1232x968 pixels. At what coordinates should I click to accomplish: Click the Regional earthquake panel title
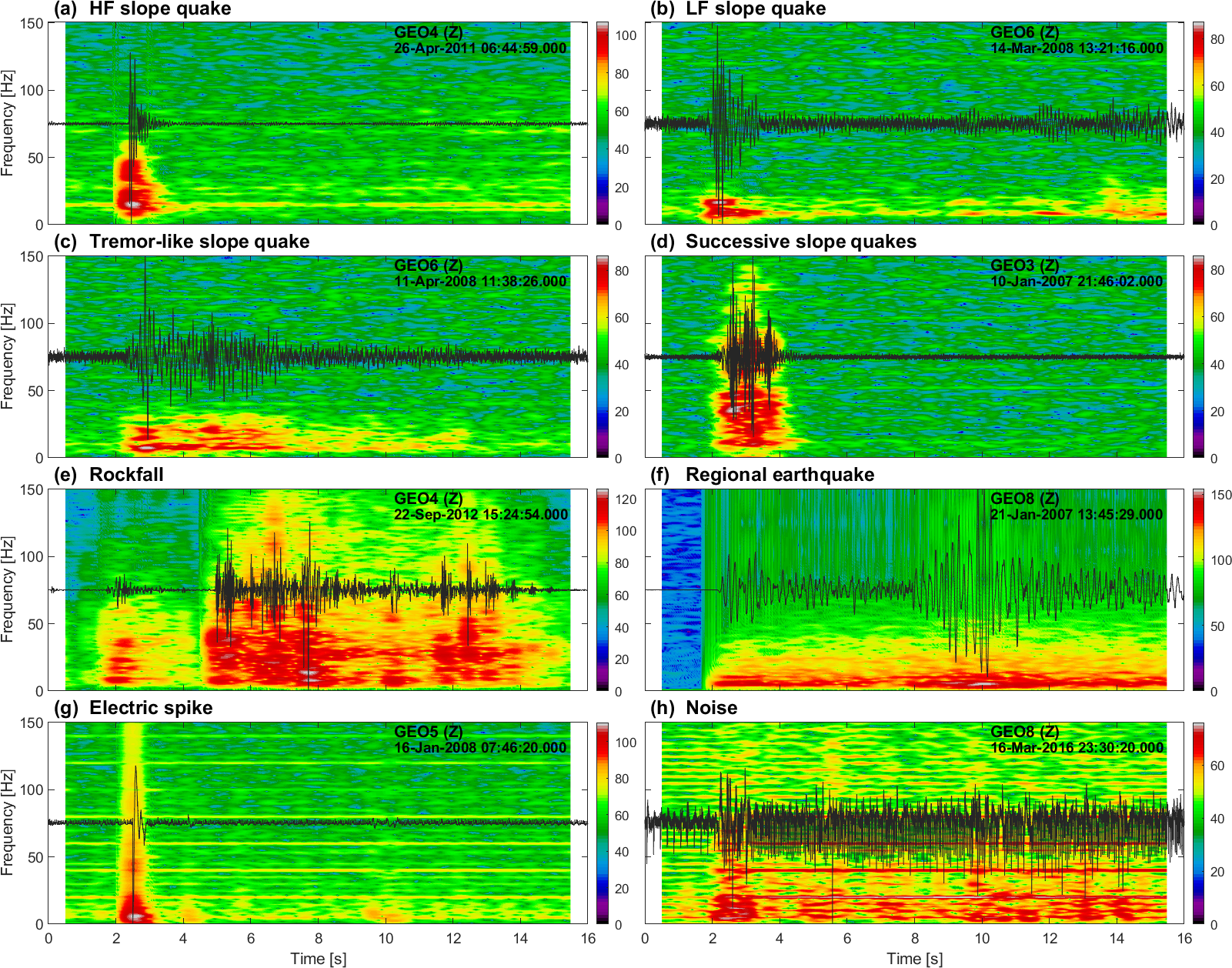point(779,475)
